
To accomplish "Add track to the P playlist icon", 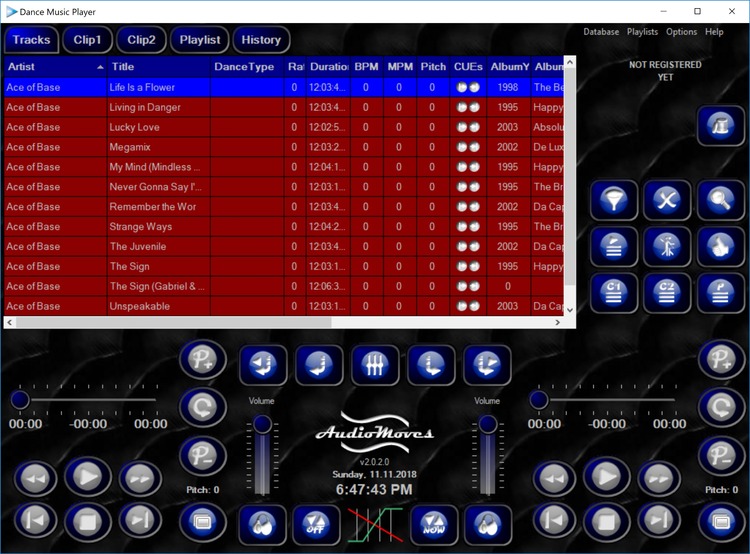I will coord(721,293).
